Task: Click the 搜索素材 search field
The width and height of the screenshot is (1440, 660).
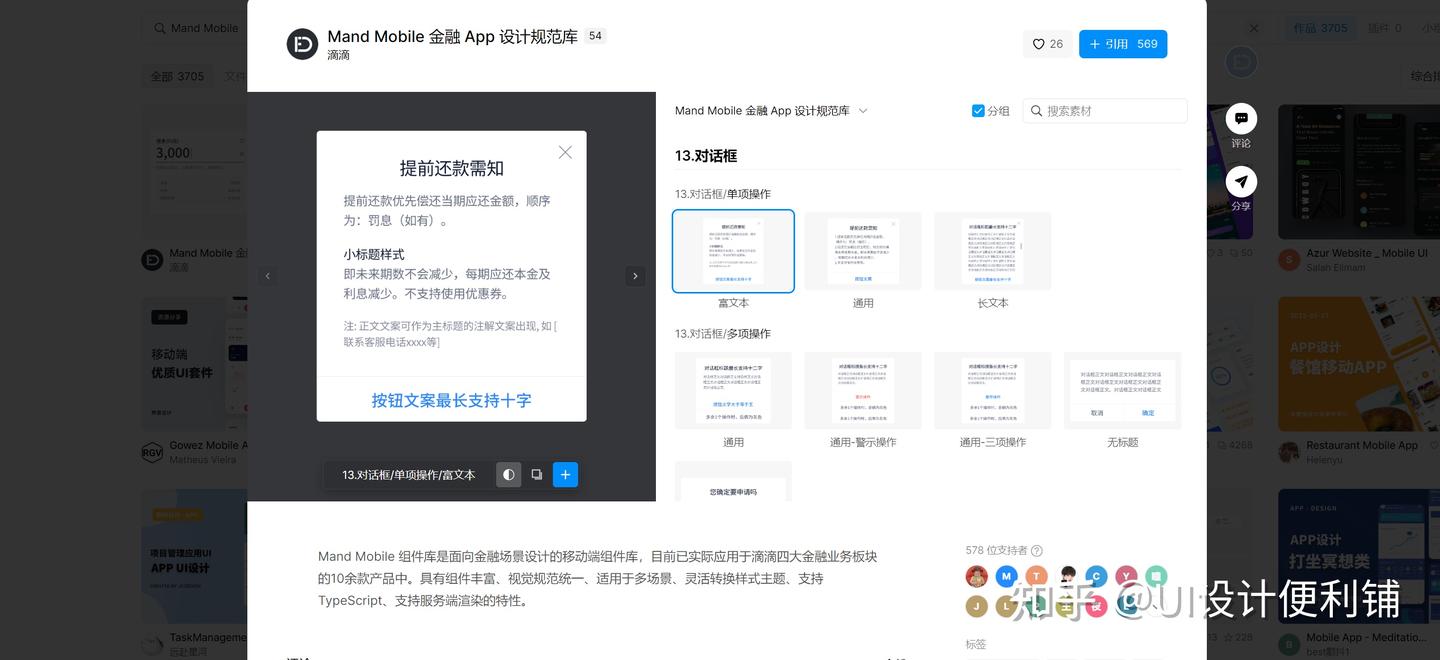Action: coord(1105,111)
